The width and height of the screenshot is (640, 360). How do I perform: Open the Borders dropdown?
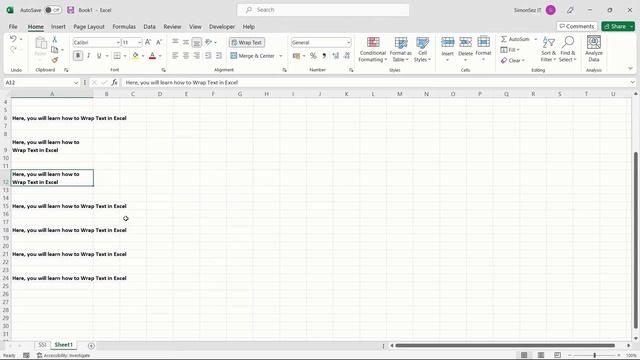[124, 56]
